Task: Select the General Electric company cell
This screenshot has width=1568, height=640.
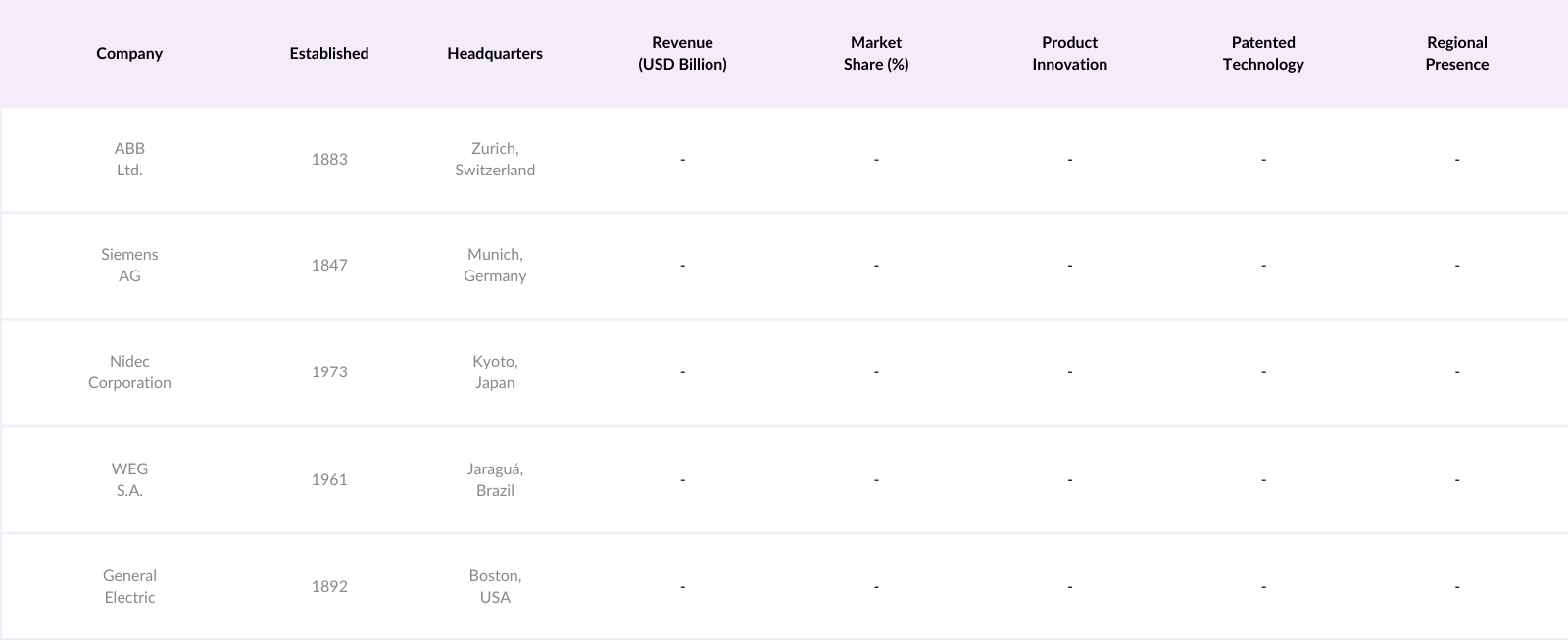Action: click(x=129, y=586)
